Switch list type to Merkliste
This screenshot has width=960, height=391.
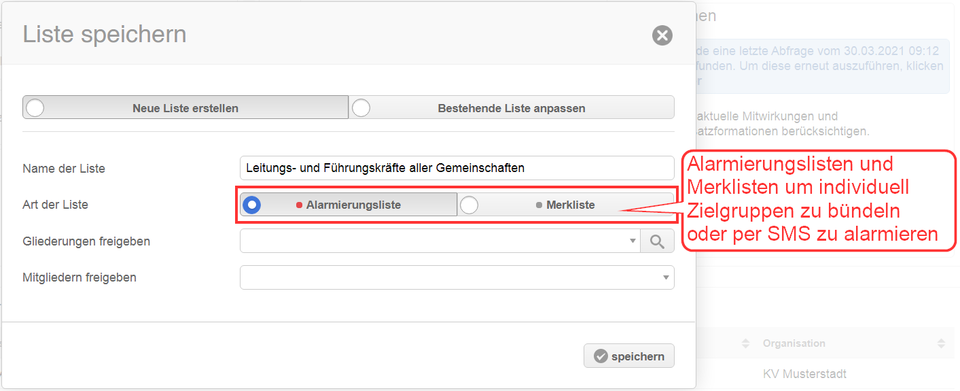coord(566,205)
